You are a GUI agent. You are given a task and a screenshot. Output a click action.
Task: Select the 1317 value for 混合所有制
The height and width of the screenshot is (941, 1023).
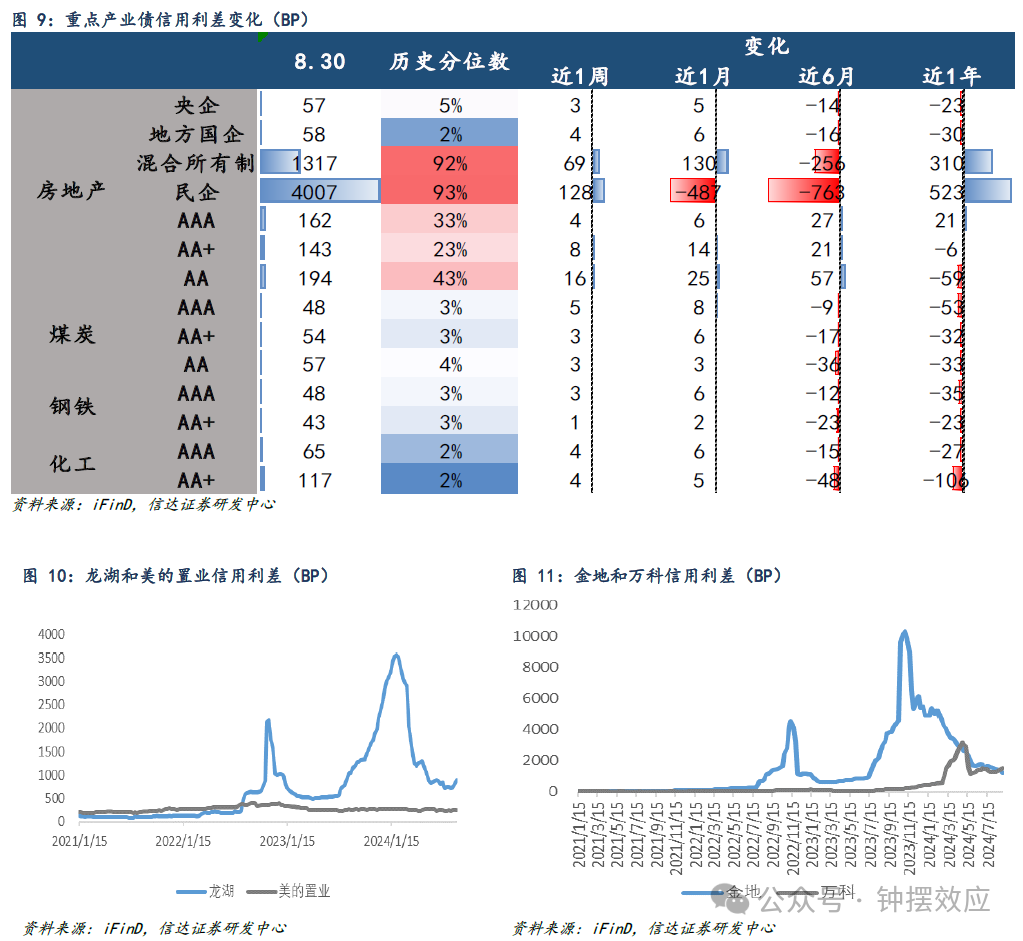[x=314, y=163]
